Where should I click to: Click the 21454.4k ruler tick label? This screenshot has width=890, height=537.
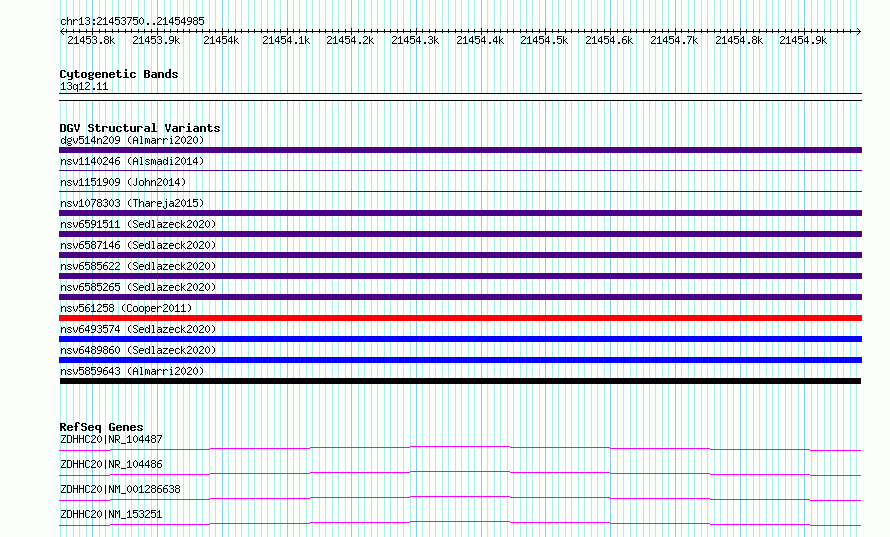tap(480, 40)
